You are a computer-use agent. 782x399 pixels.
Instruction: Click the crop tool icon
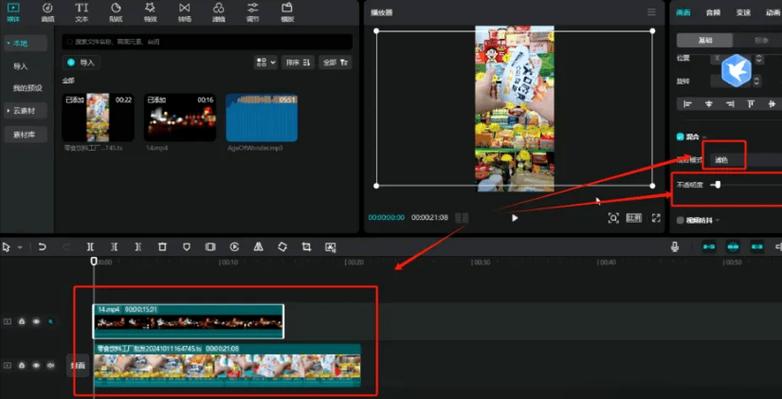point(306,247)
